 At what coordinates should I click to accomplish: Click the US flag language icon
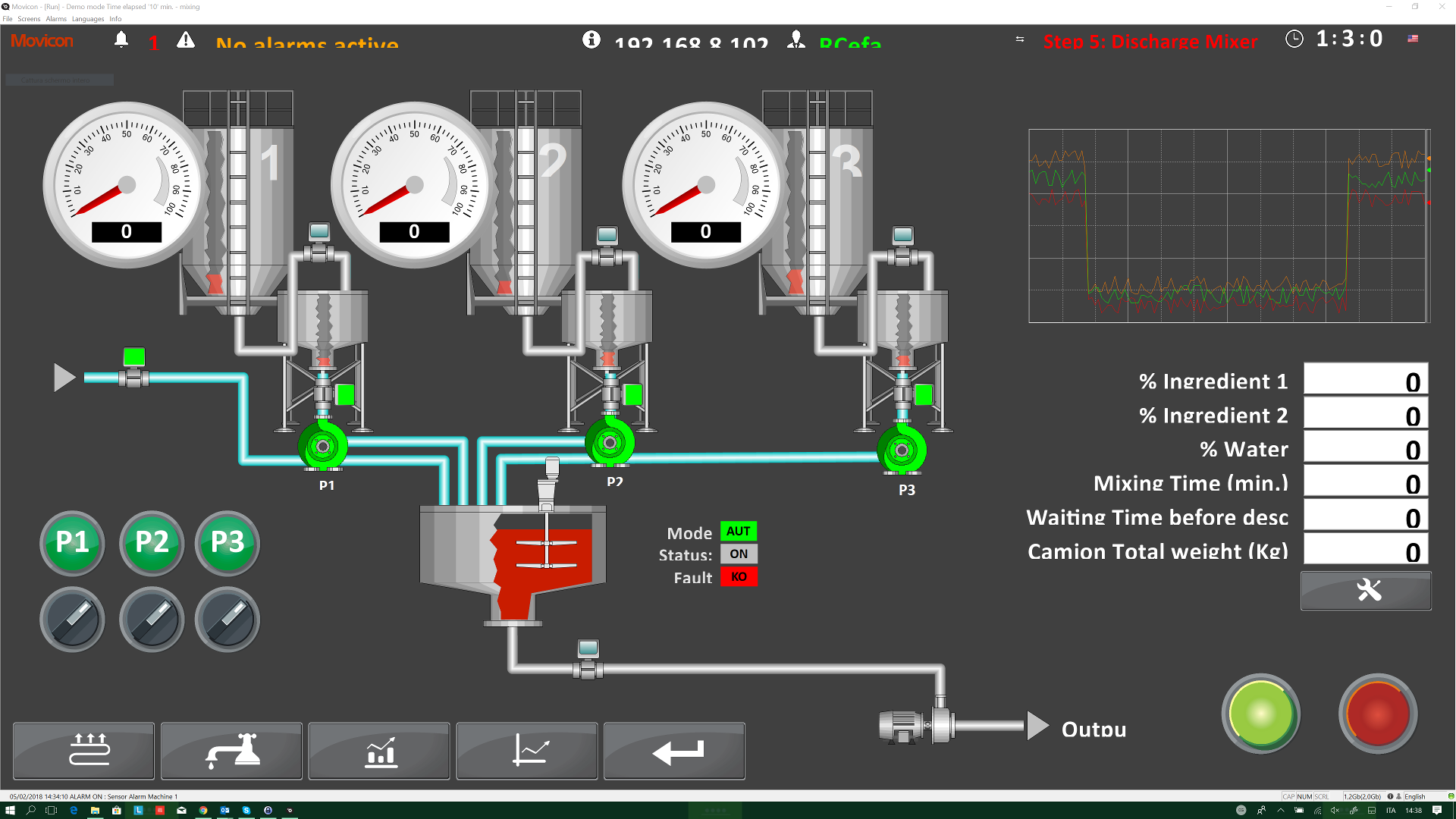pos(1413,38)
